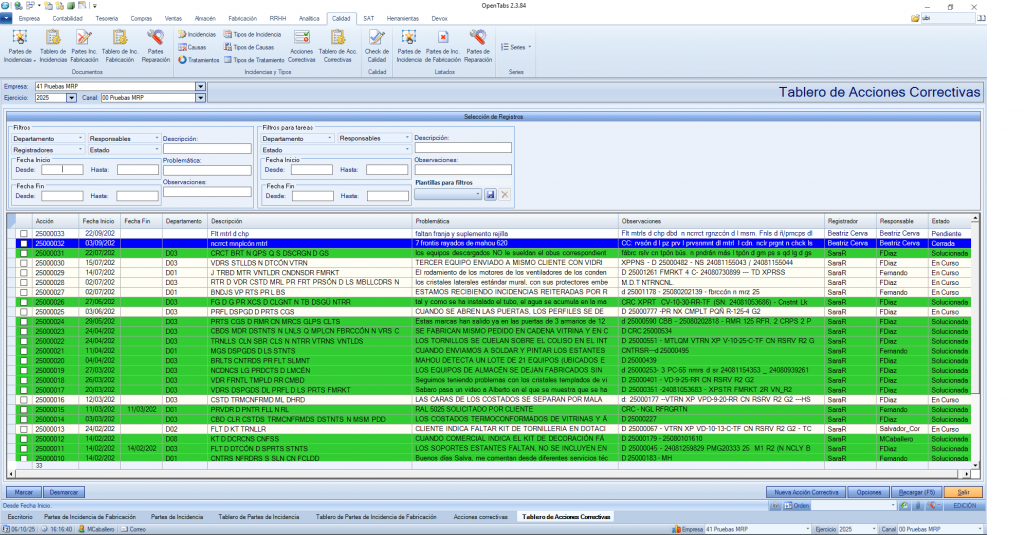Open Partes de Fabricación in Listados group
Viewport: 1024px width, 535px height.
(443, 43)
